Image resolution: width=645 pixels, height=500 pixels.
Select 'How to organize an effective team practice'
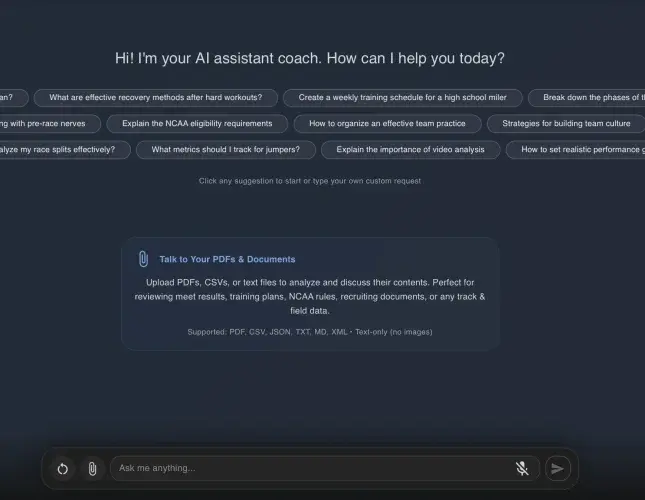pyautogui.click(x=387, y=124)
